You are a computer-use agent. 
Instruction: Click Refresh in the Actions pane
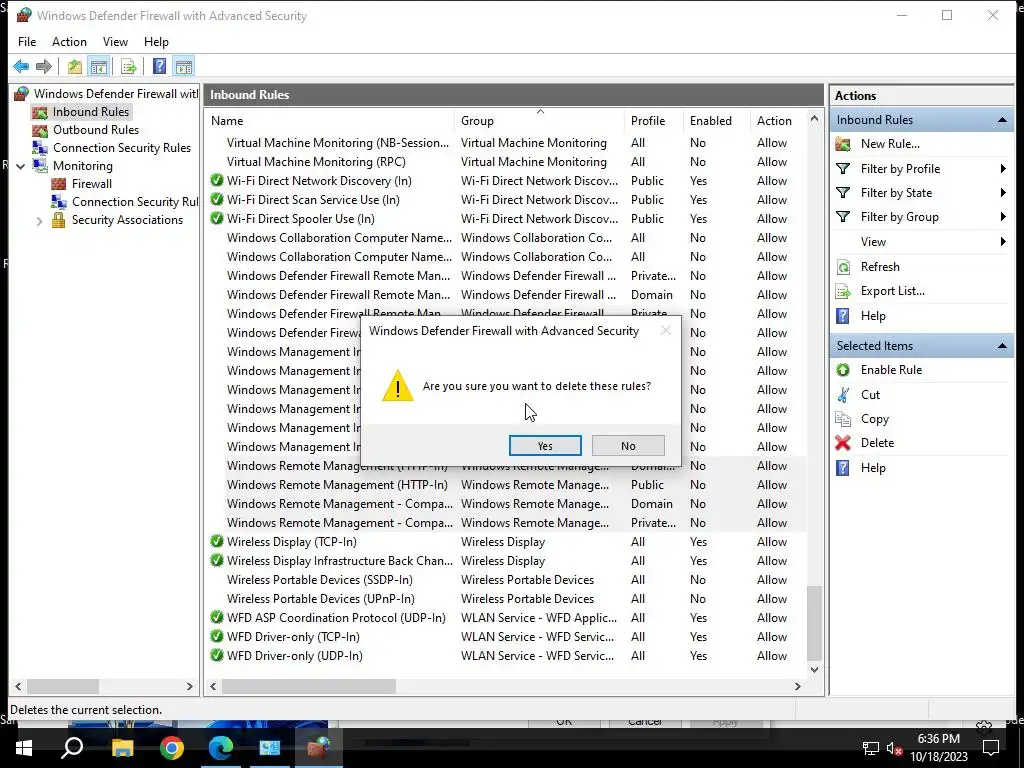tap(880, 266)
